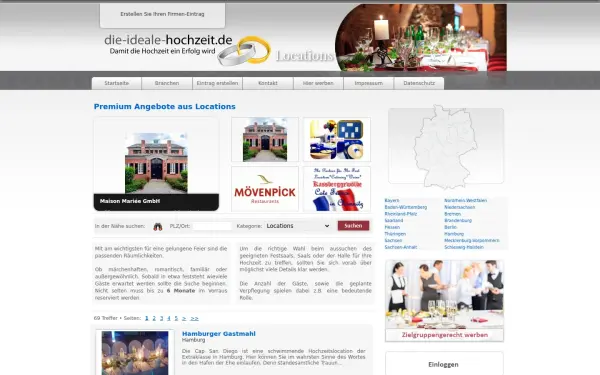The height and width of the screenshot is (375, 600).
Task: Click the binoculars icon beside 'In der Nähe suchen'
Action: tap(158, 226)
